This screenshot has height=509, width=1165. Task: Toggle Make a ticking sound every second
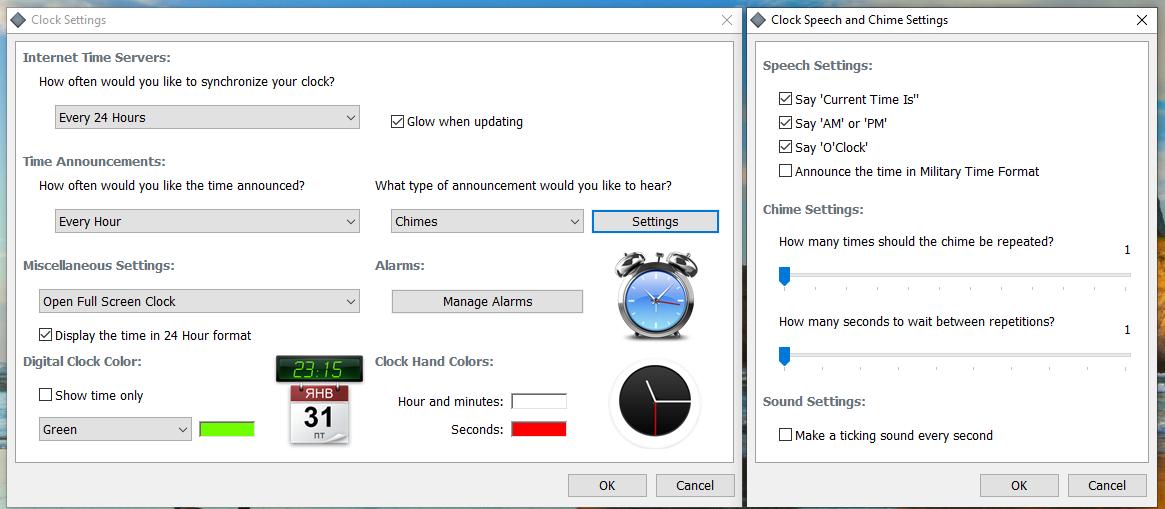786,435
